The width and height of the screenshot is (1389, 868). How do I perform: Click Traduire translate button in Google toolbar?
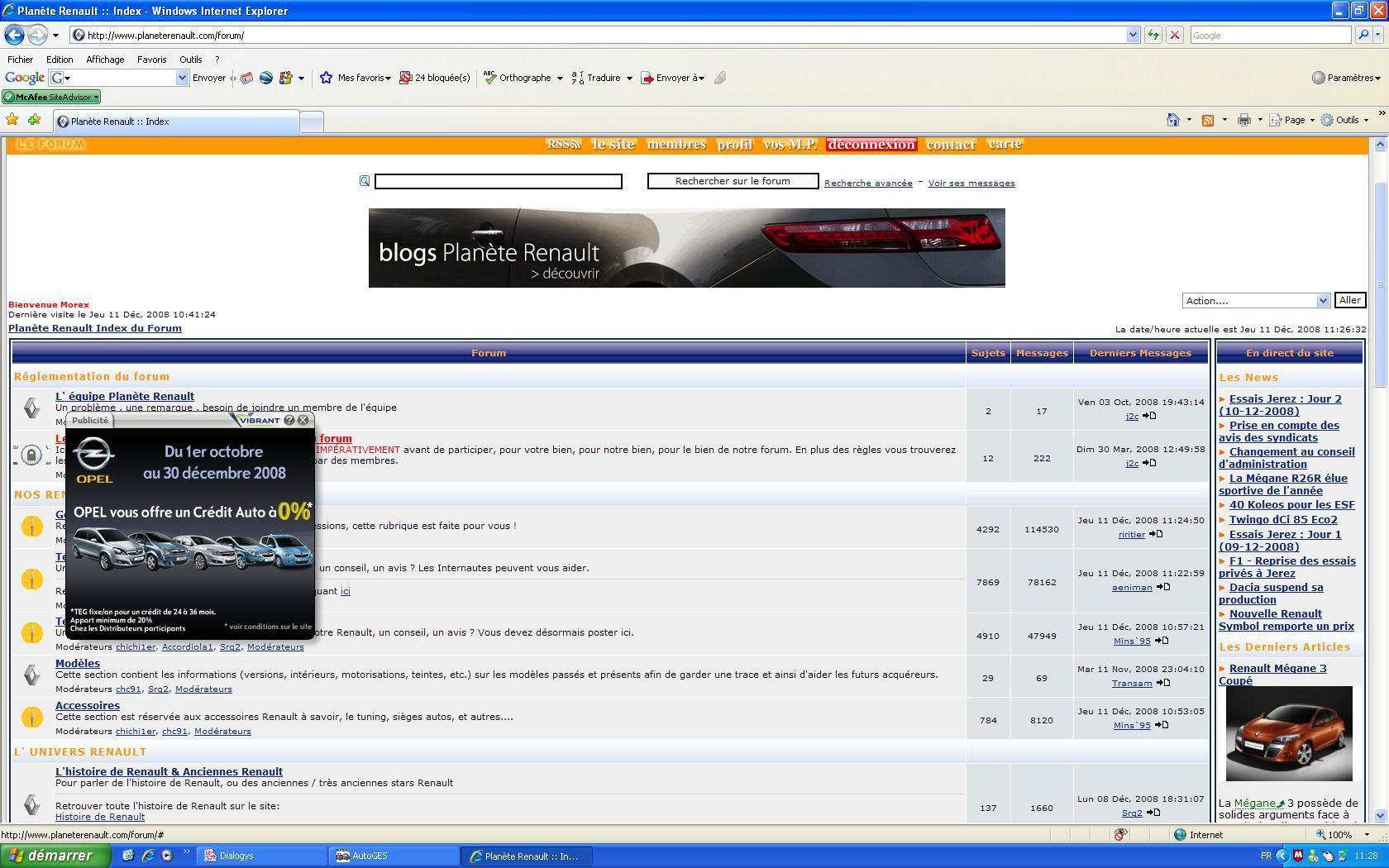pos(596,78)
